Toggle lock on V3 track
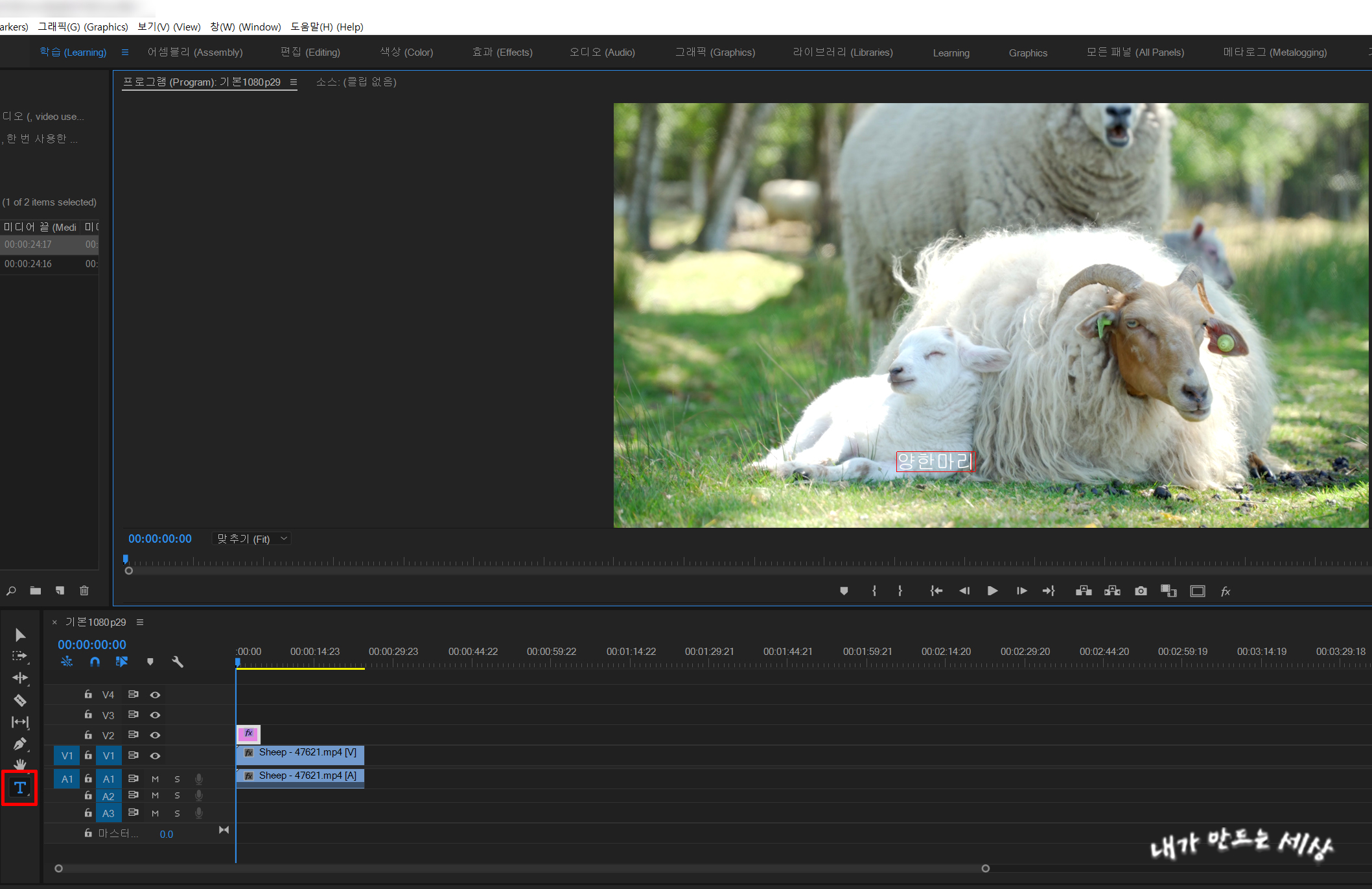The height and width of the screenshot is (889, 1372). click(x=88, y=715)
